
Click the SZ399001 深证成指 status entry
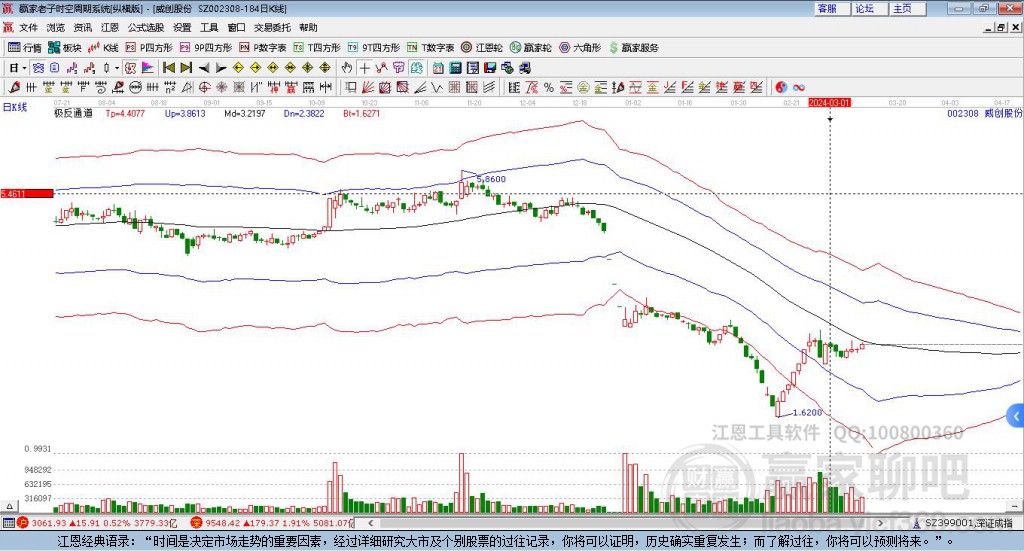(x=963, y=523)
